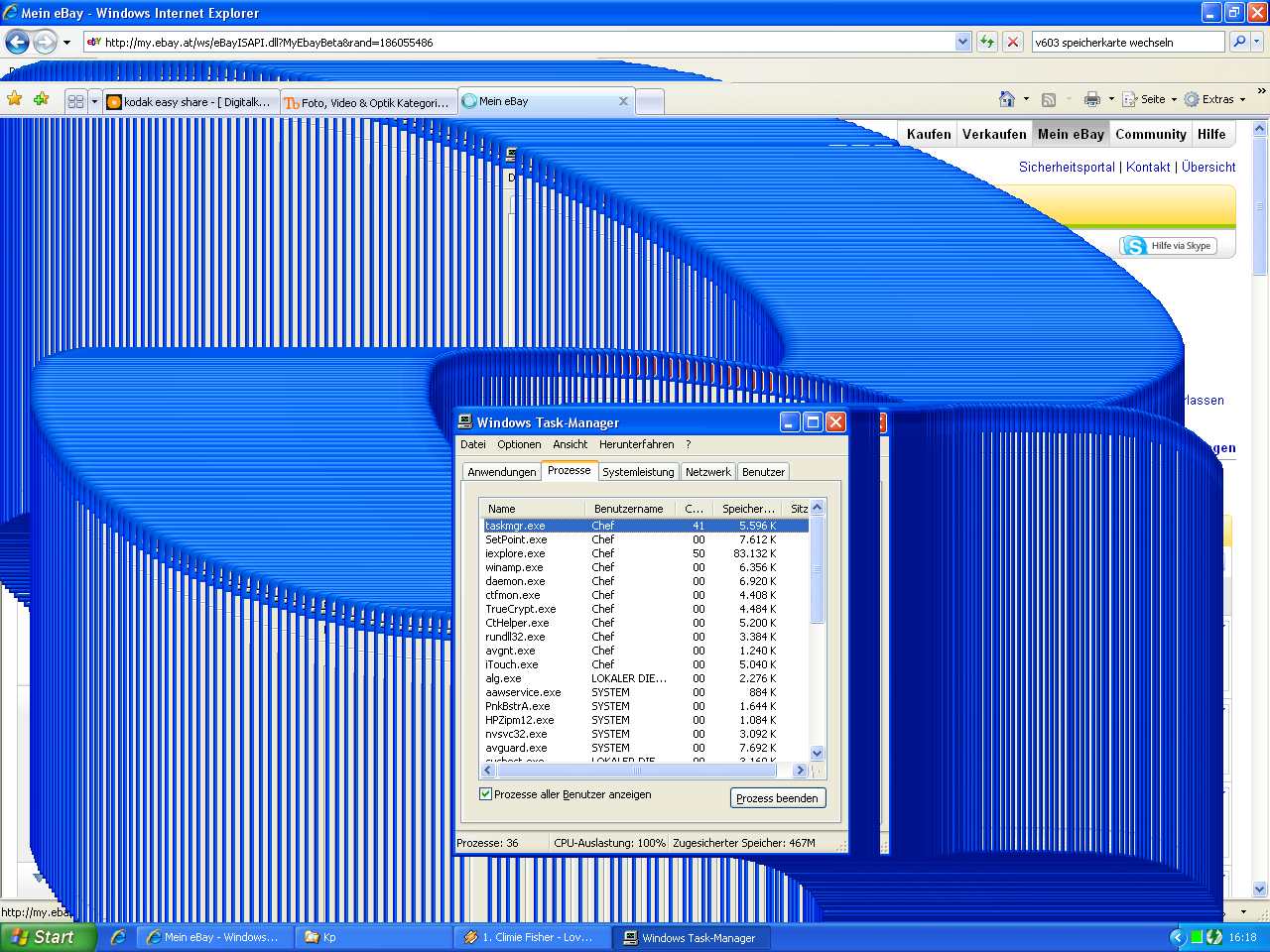Switch to the Climie Fisher Winamp taskbar item
1270x952 pixels.
pyautogui.click(x=533, y=937)
